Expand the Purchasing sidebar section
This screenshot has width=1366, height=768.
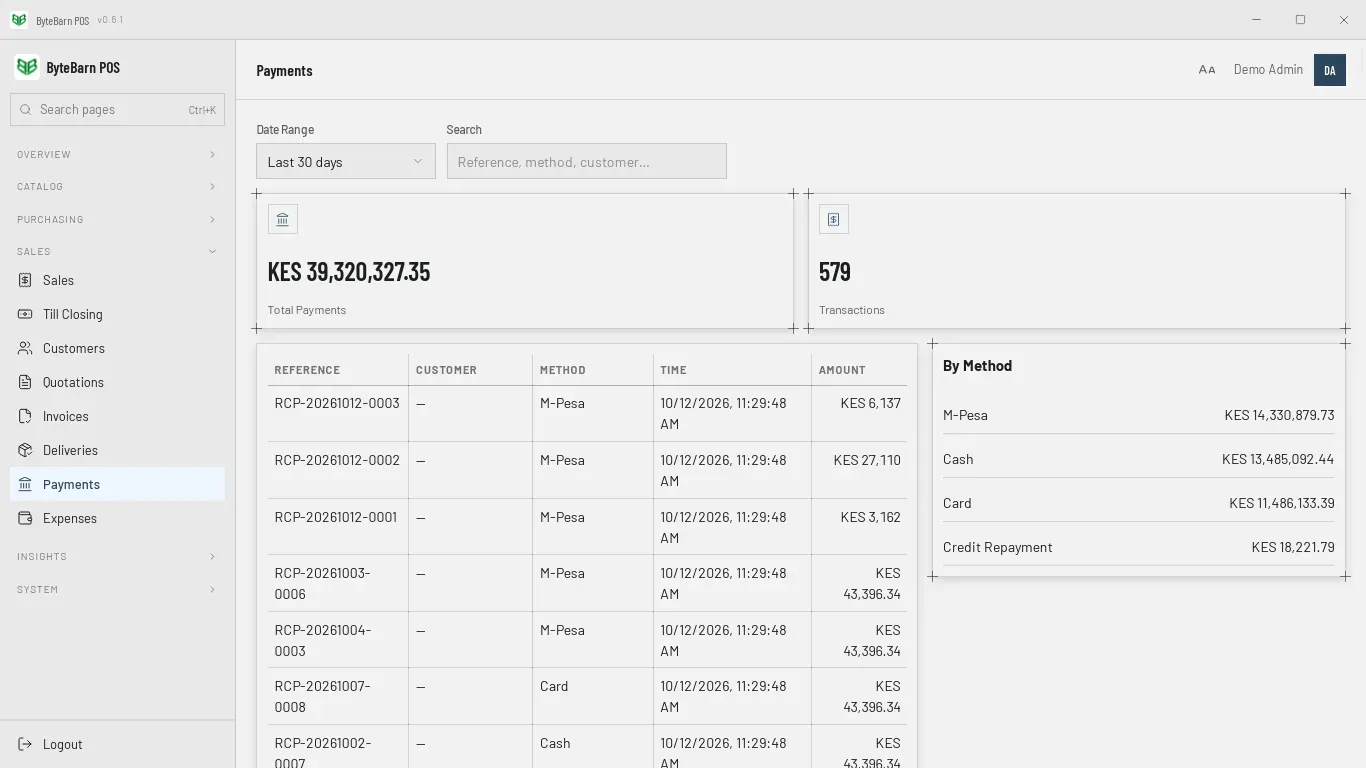tap(117, 220)
